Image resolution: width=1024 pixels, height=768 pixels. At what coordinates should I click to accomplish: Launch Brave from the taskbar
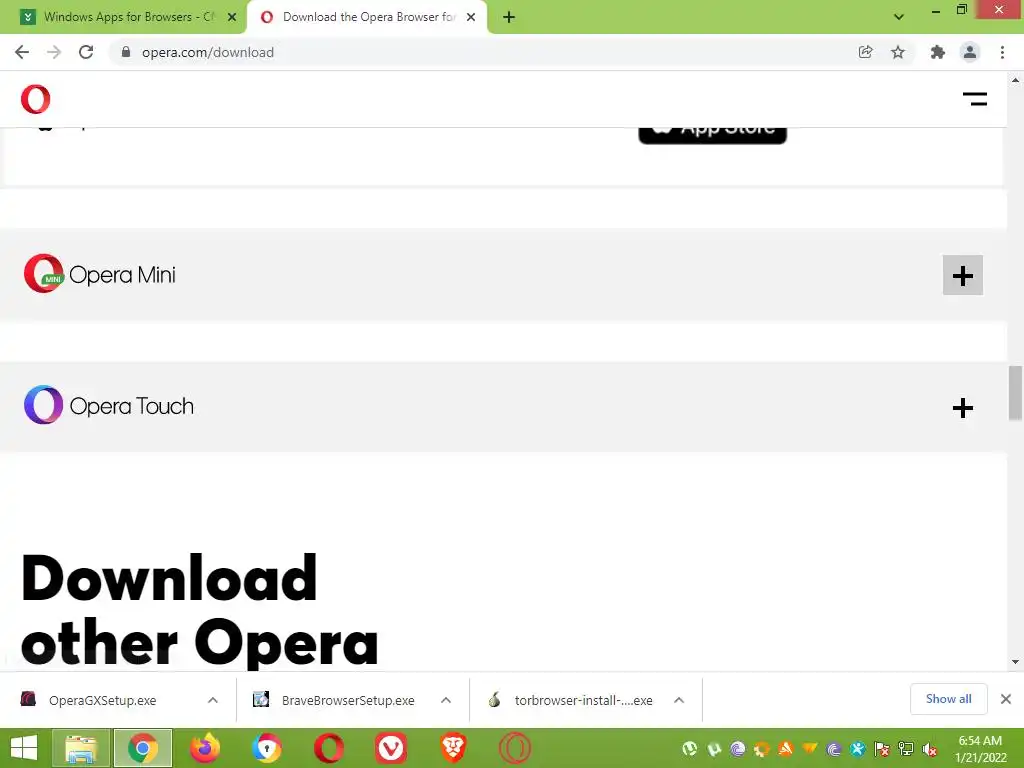coord(453,748)
